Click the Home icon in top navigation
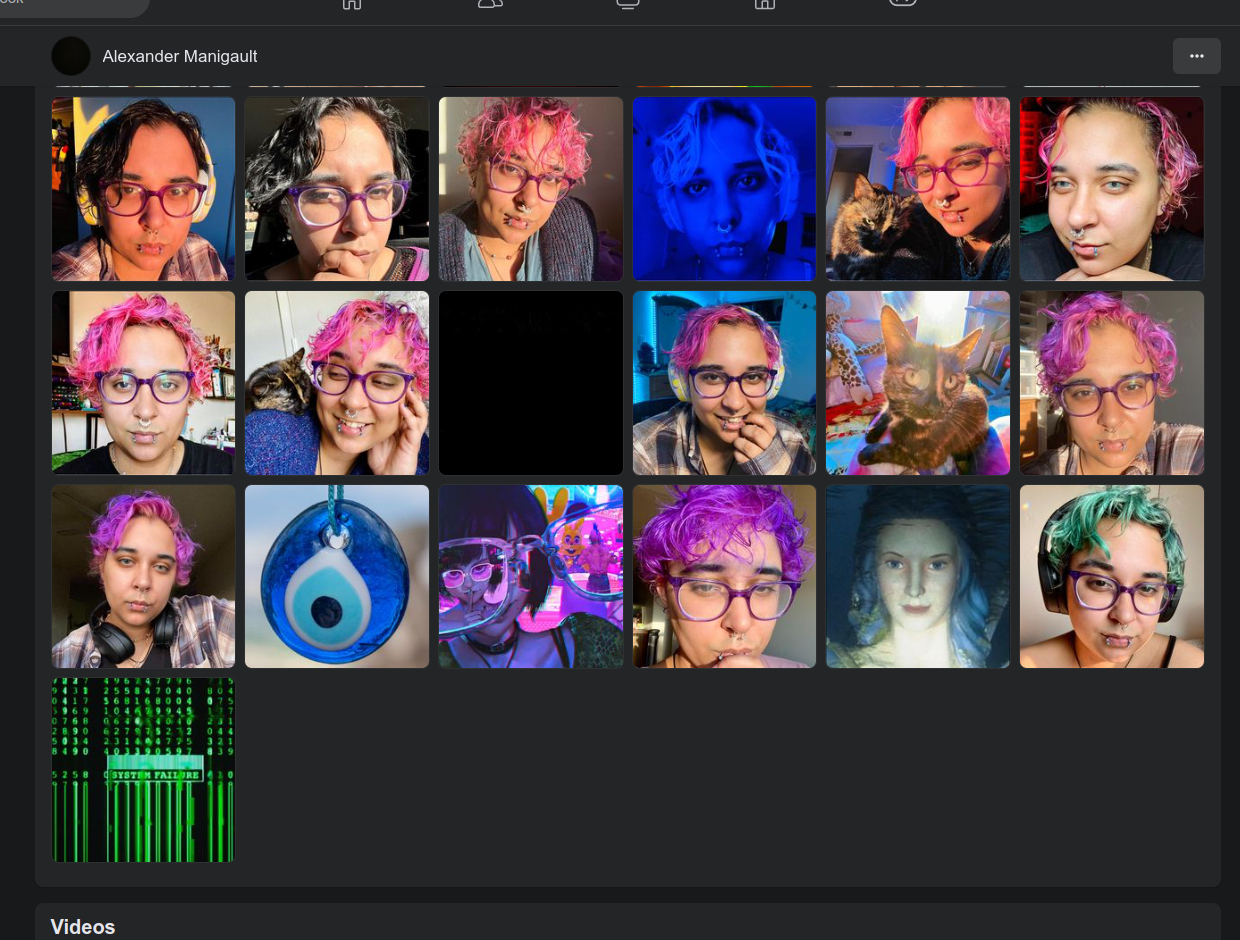 tap(351, 5)
